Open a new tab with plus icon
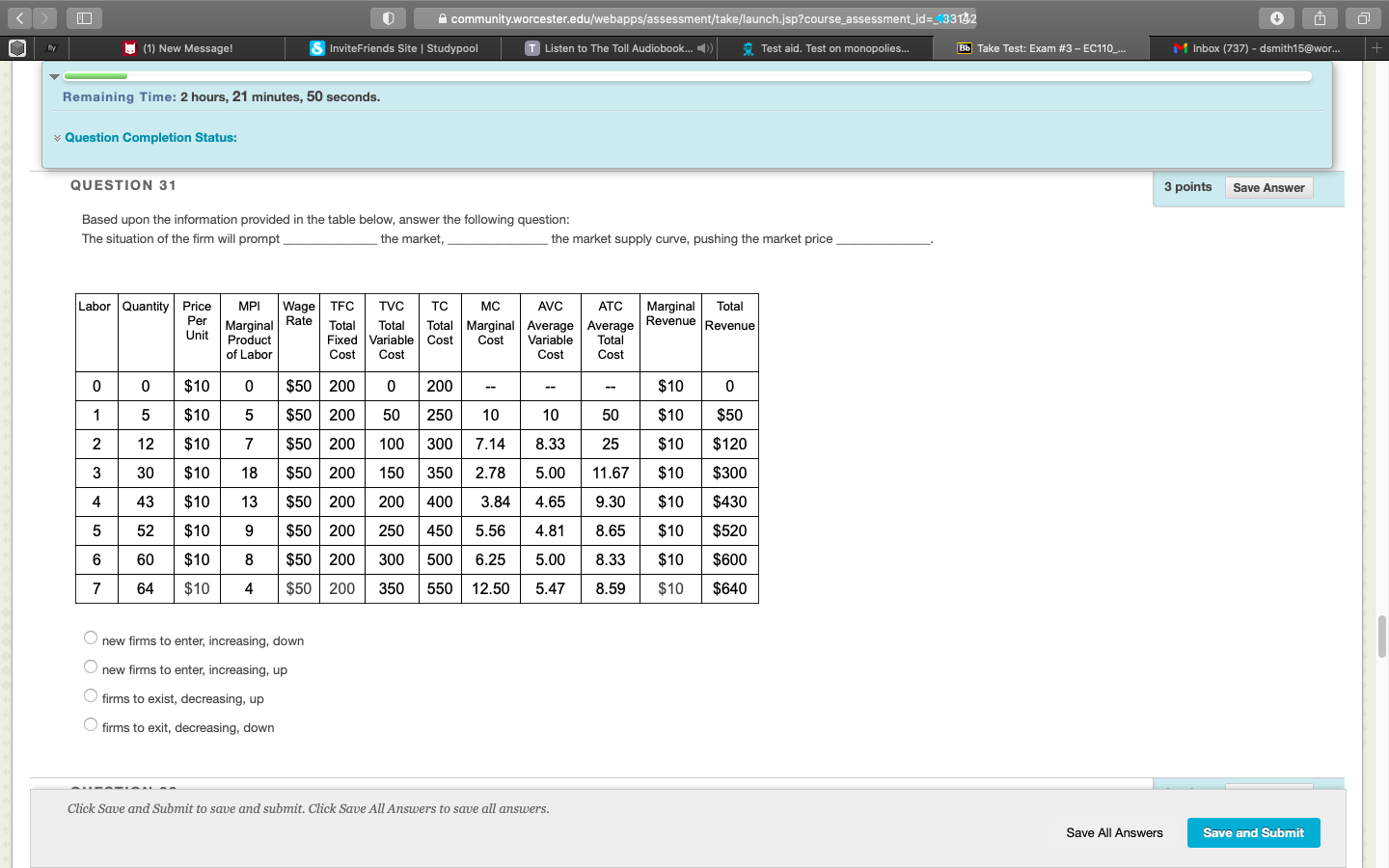Image resolution: width=1389 pixels, height=868 pixels. (1376, 47)
